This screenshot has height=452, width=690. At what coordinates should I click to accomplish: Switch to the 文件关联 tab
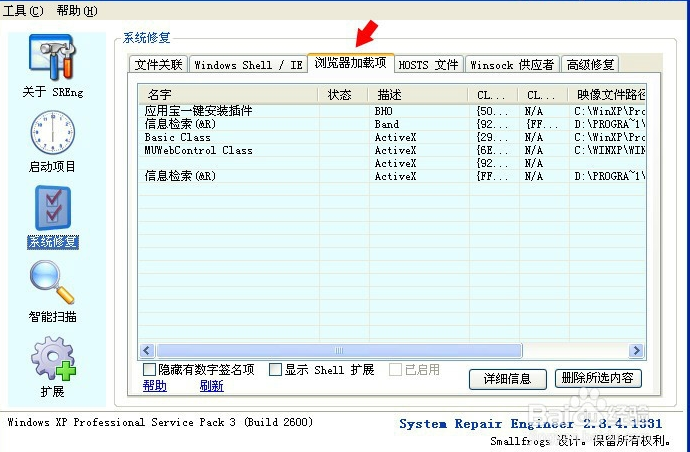pyautogui.click(x=158, y=65)
